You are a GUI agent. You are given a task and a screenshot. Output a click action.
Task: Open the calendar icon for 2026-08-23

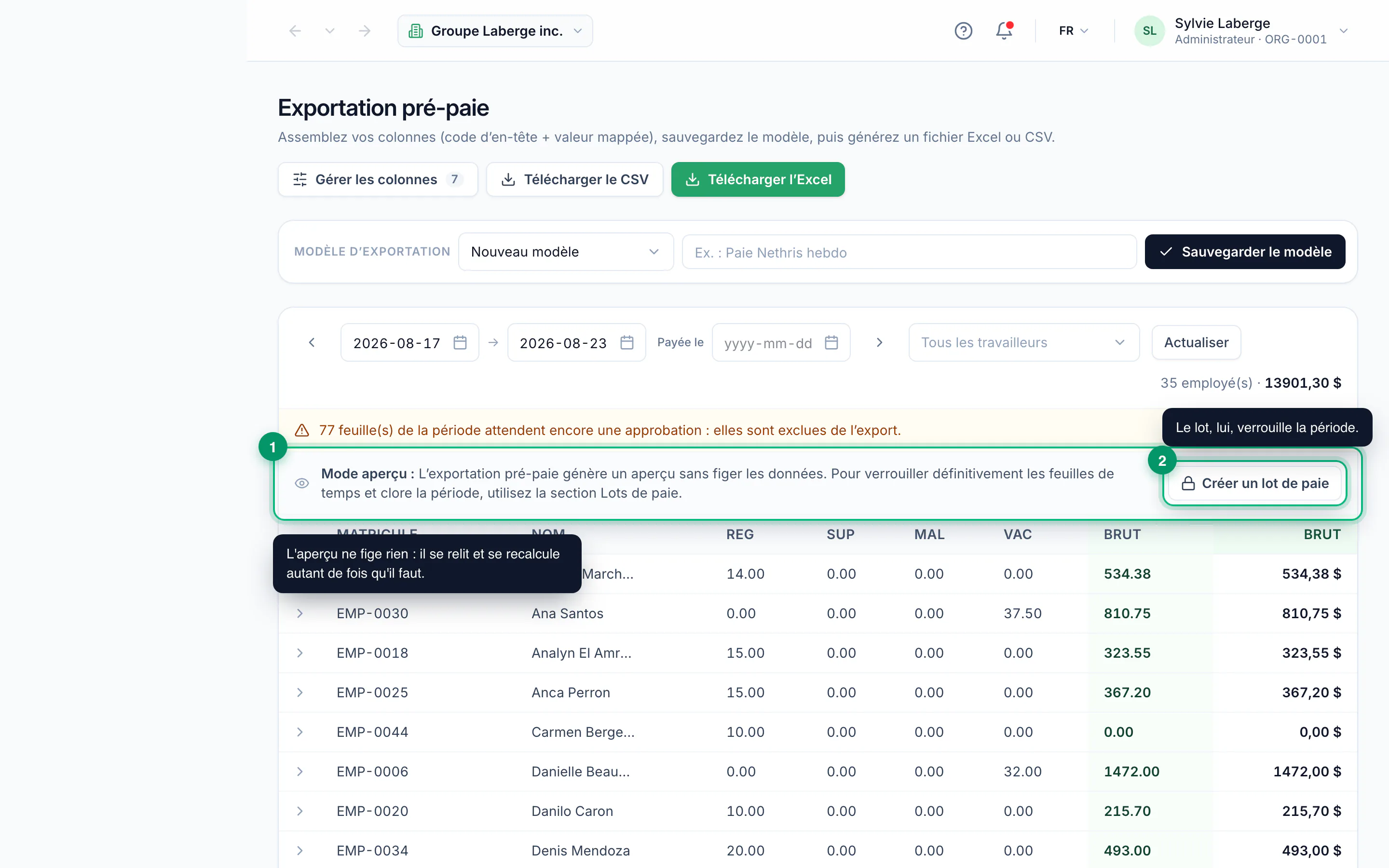pos(627,343)
